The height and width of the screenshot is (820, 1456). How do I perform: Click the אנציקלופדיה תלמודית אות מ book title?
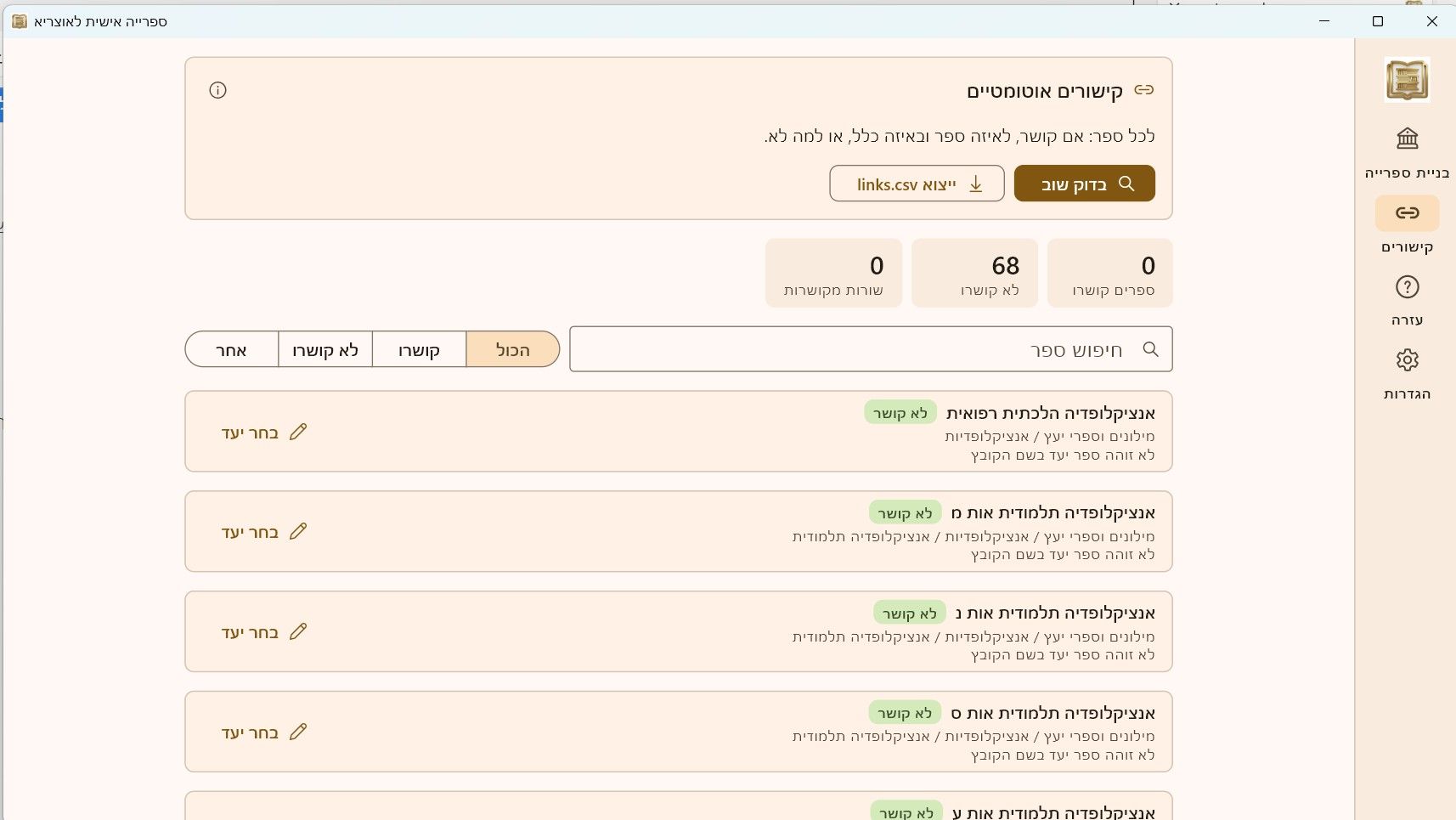coord(1053,512)
